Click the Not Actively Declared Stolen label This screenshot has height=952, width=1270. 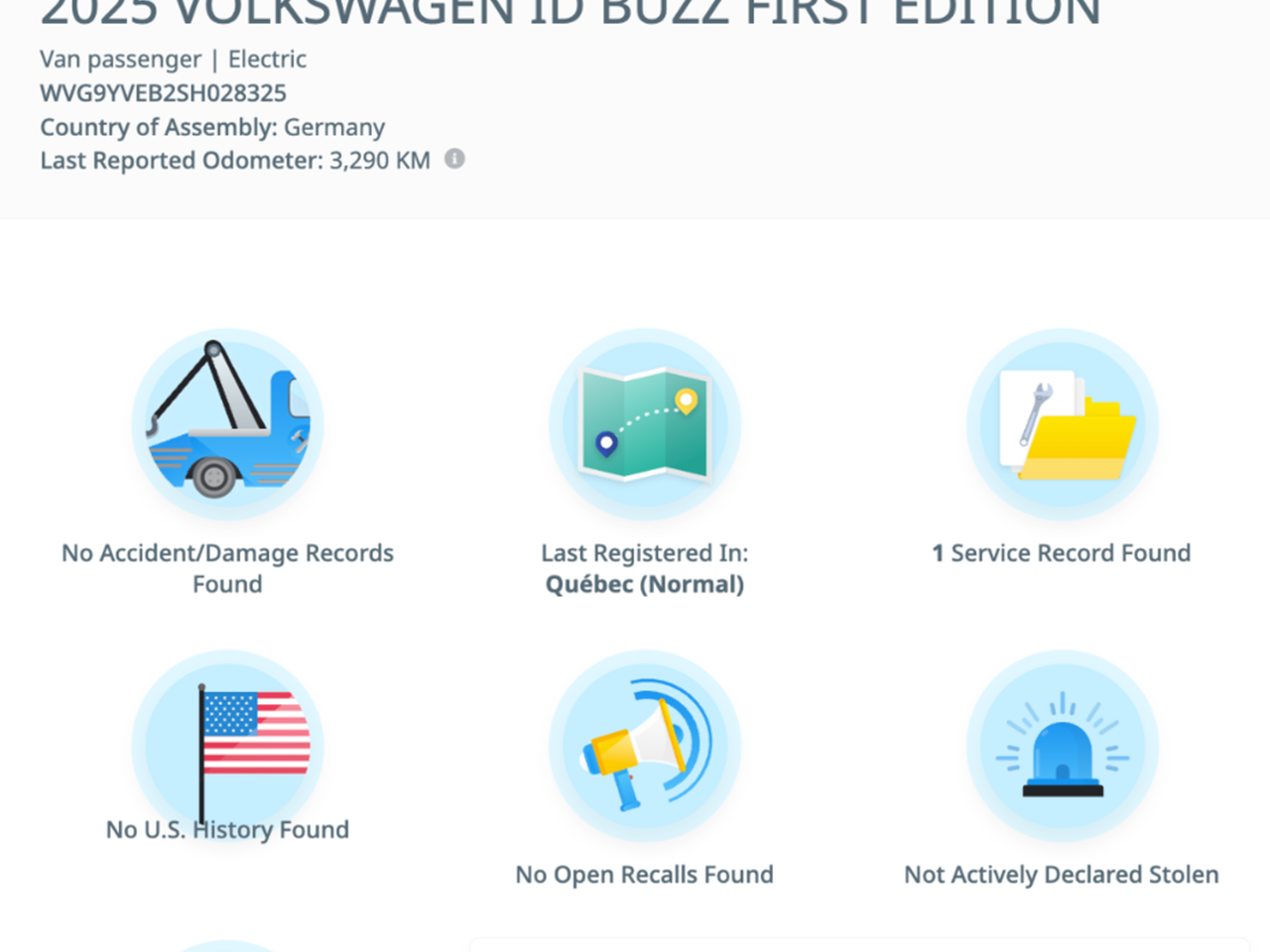(x=1062, y=875)
